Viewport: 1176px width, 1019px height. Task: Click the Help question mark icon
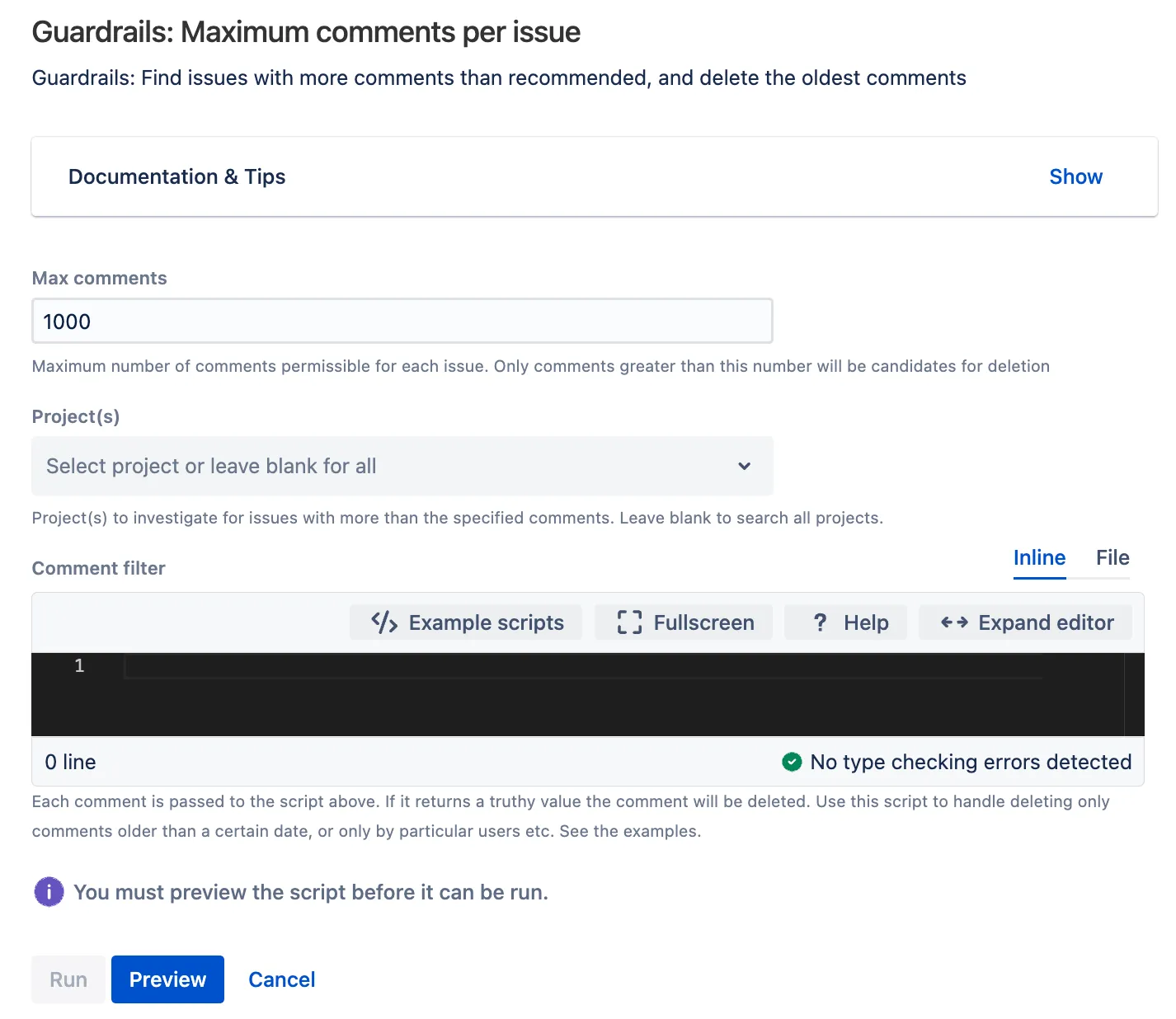click(820, 622)
